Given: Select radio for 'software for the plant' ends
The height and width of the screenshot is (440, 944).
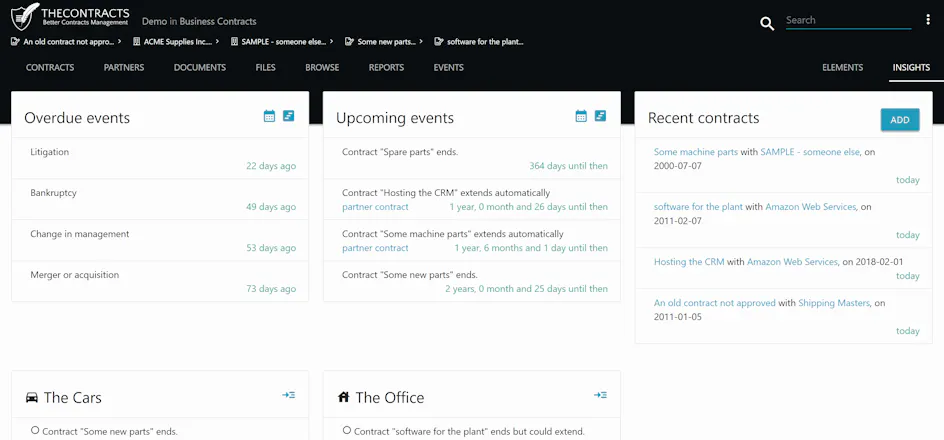Looking at the screenshot, I should (347, 430).
